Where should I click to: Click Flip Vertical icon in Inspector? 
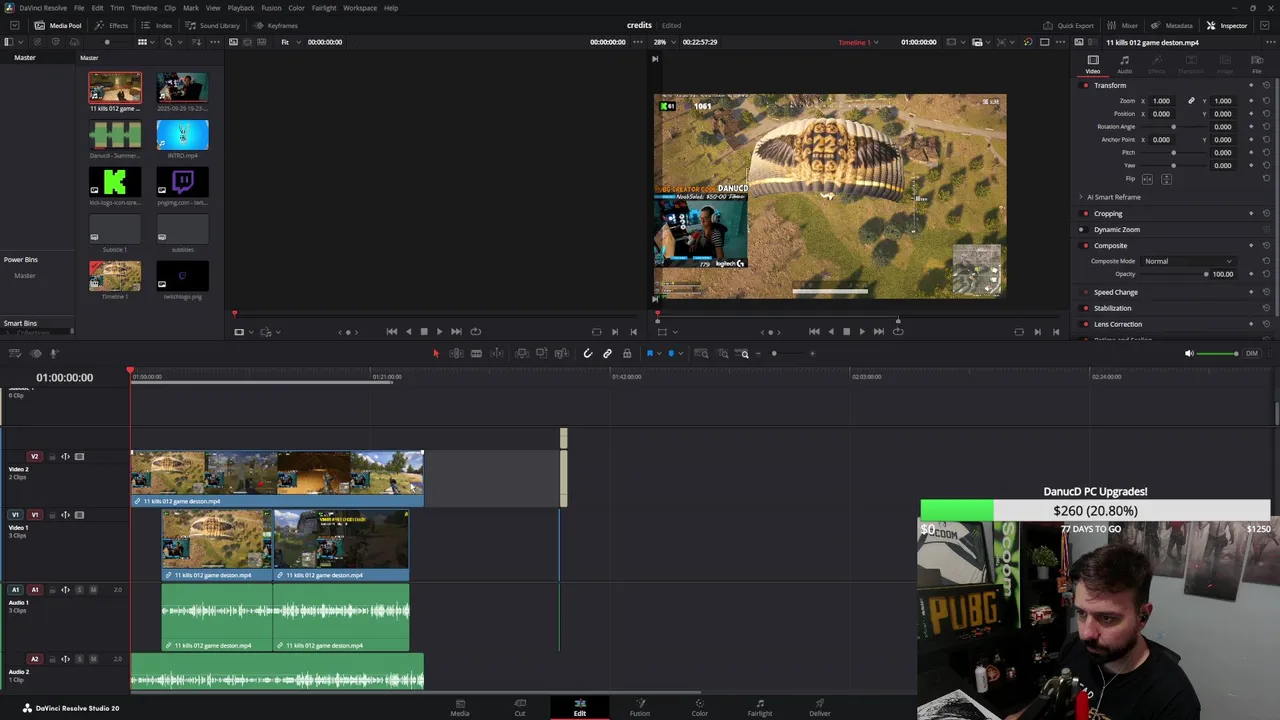(x=1166, y=179)
